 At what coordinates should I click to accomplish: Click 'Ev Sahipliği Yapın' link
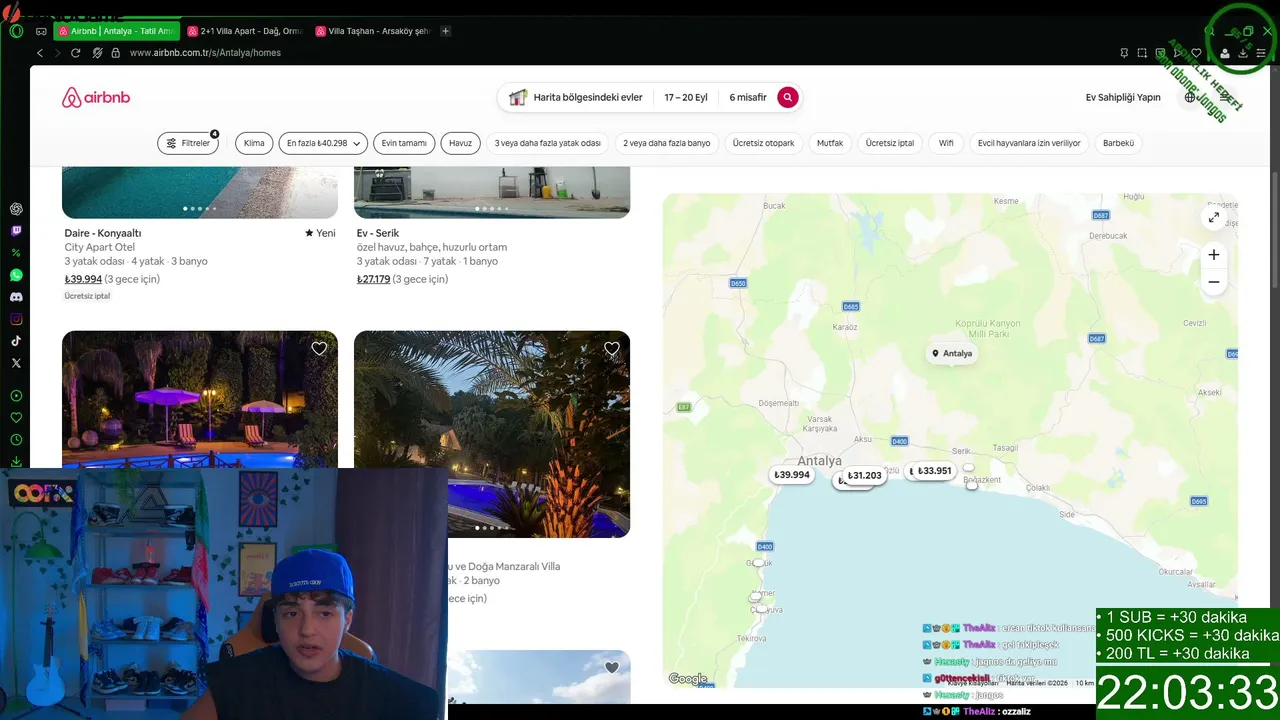point(1123,97)
